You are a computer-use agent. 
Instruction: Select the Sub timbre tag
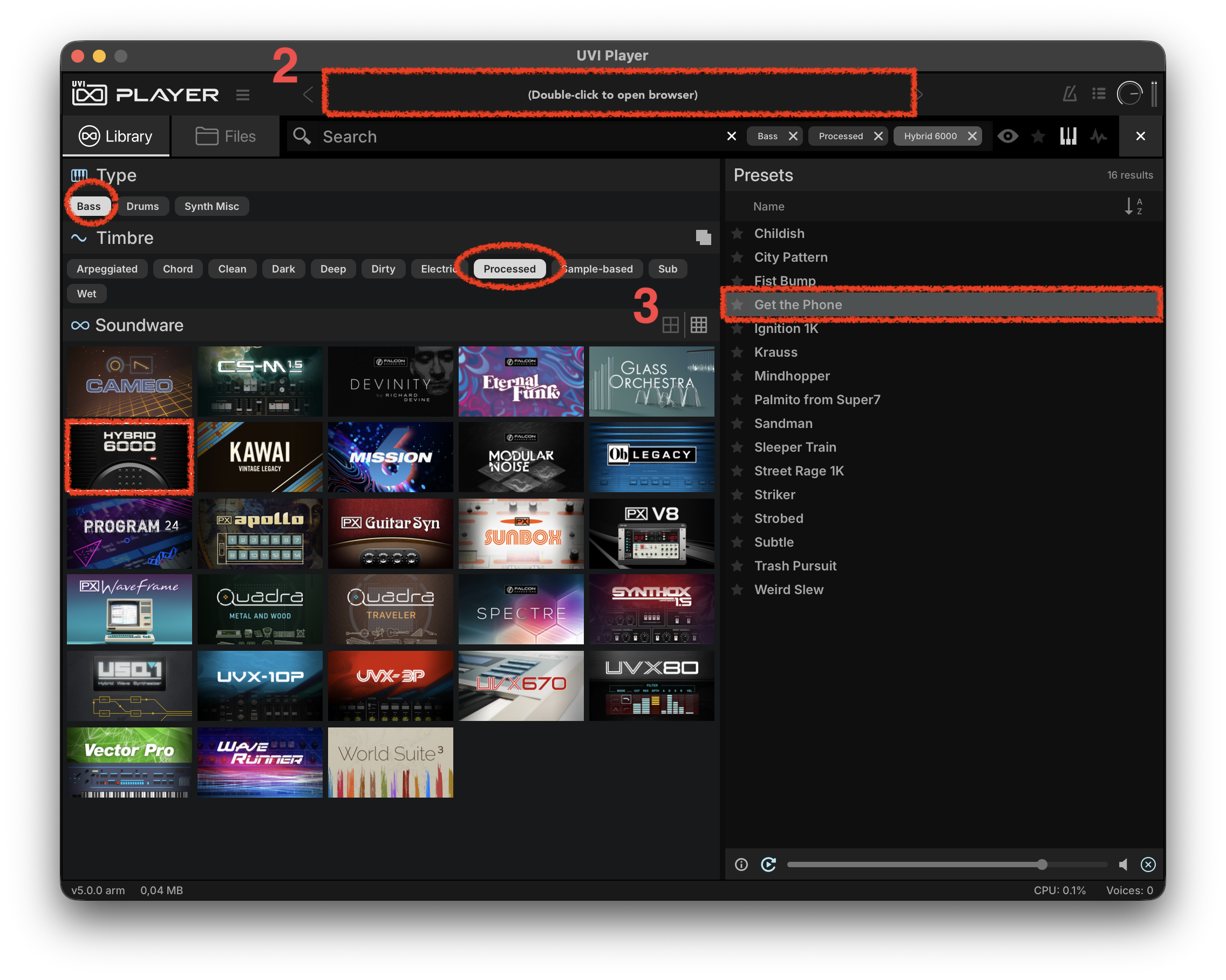tap(668, 269)
